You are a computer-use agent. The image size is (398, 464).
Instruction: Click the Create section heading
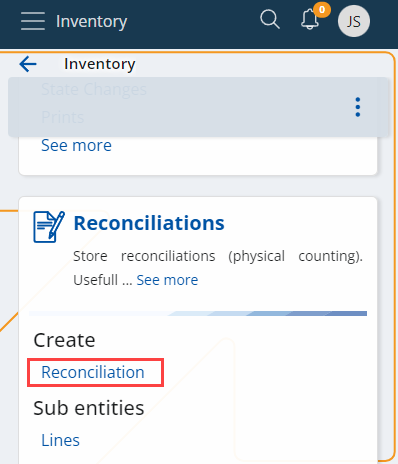coord(64,340)
